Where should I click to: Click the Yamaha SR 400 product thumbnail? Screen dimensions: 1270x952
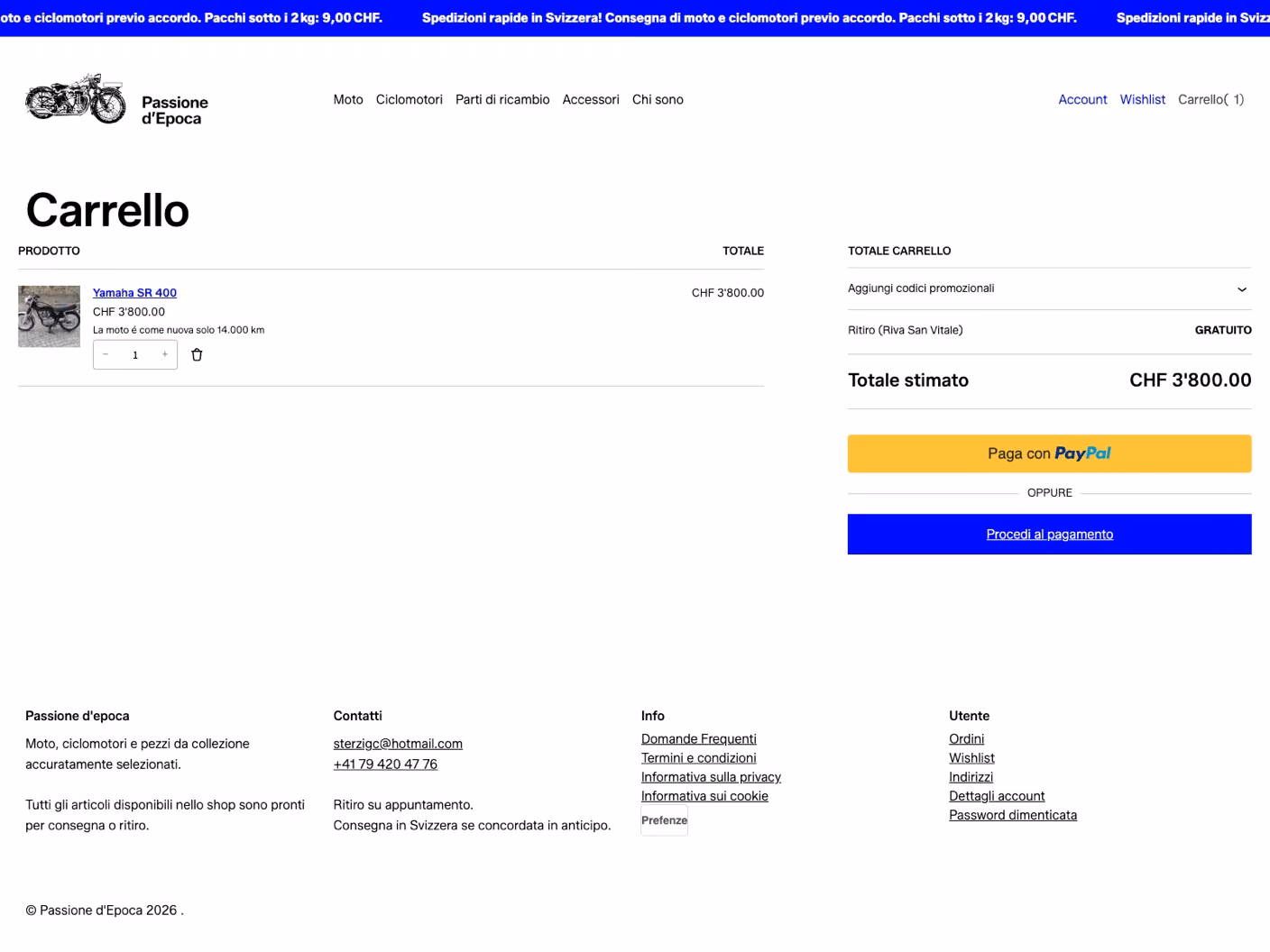(49, 316)
